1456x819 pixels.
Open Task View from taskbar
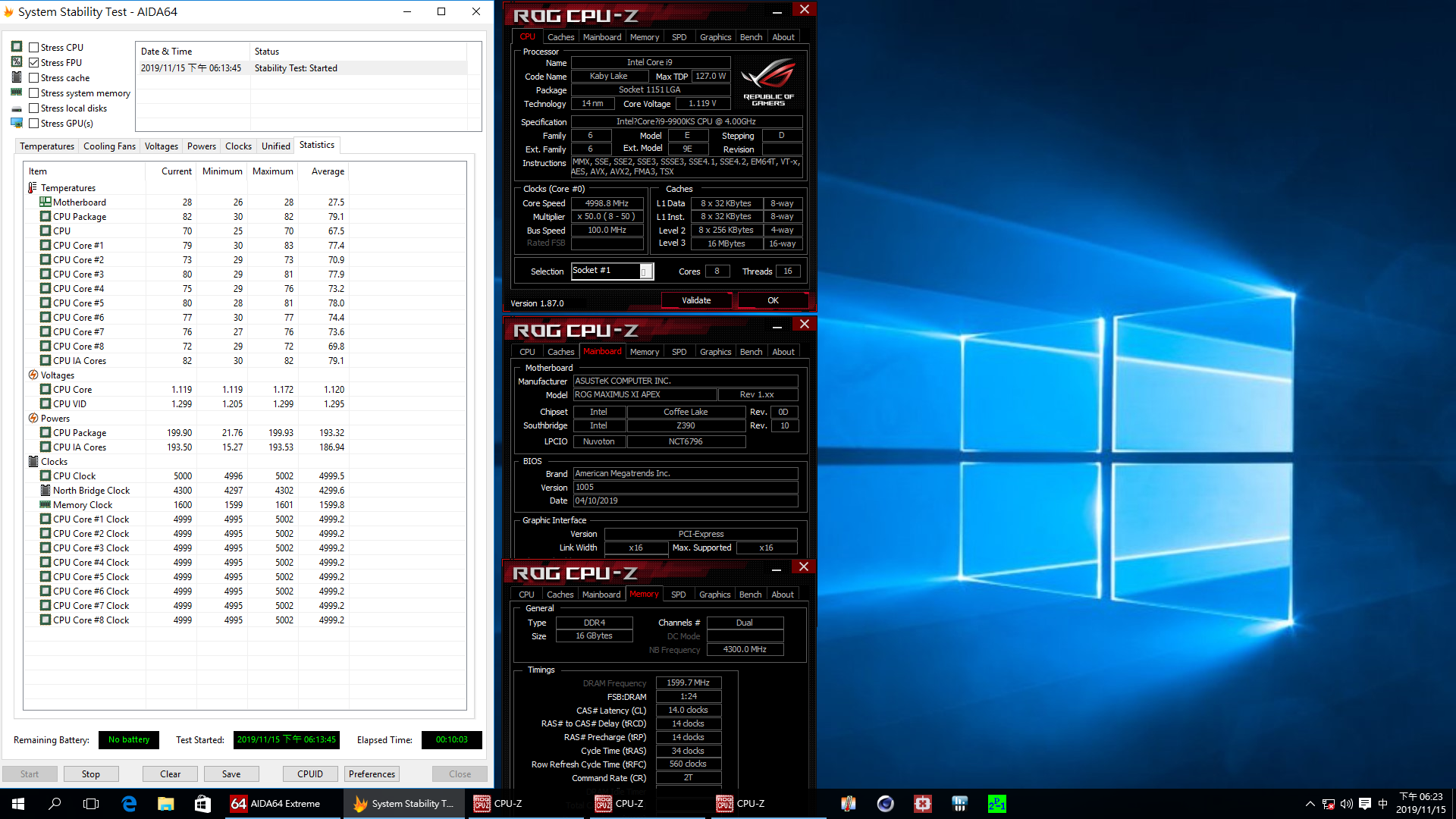pyautogui.click(x=91, y=804)
